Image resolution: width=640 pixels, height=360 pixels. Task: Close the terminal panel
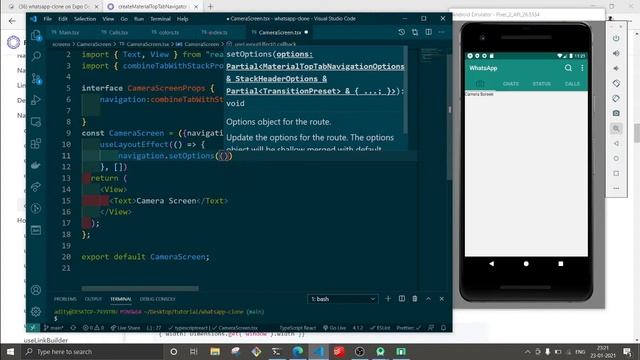(x=442, y=299)
